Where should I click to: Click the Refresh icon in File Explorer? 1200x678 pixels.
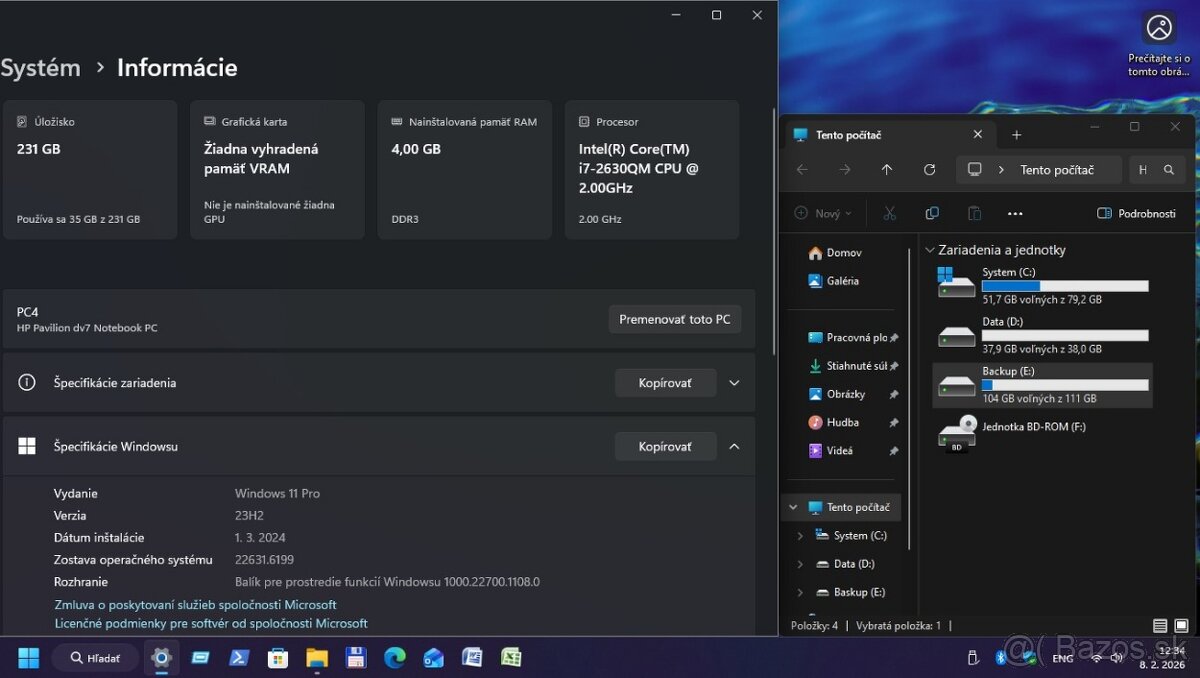coord(929,170)
